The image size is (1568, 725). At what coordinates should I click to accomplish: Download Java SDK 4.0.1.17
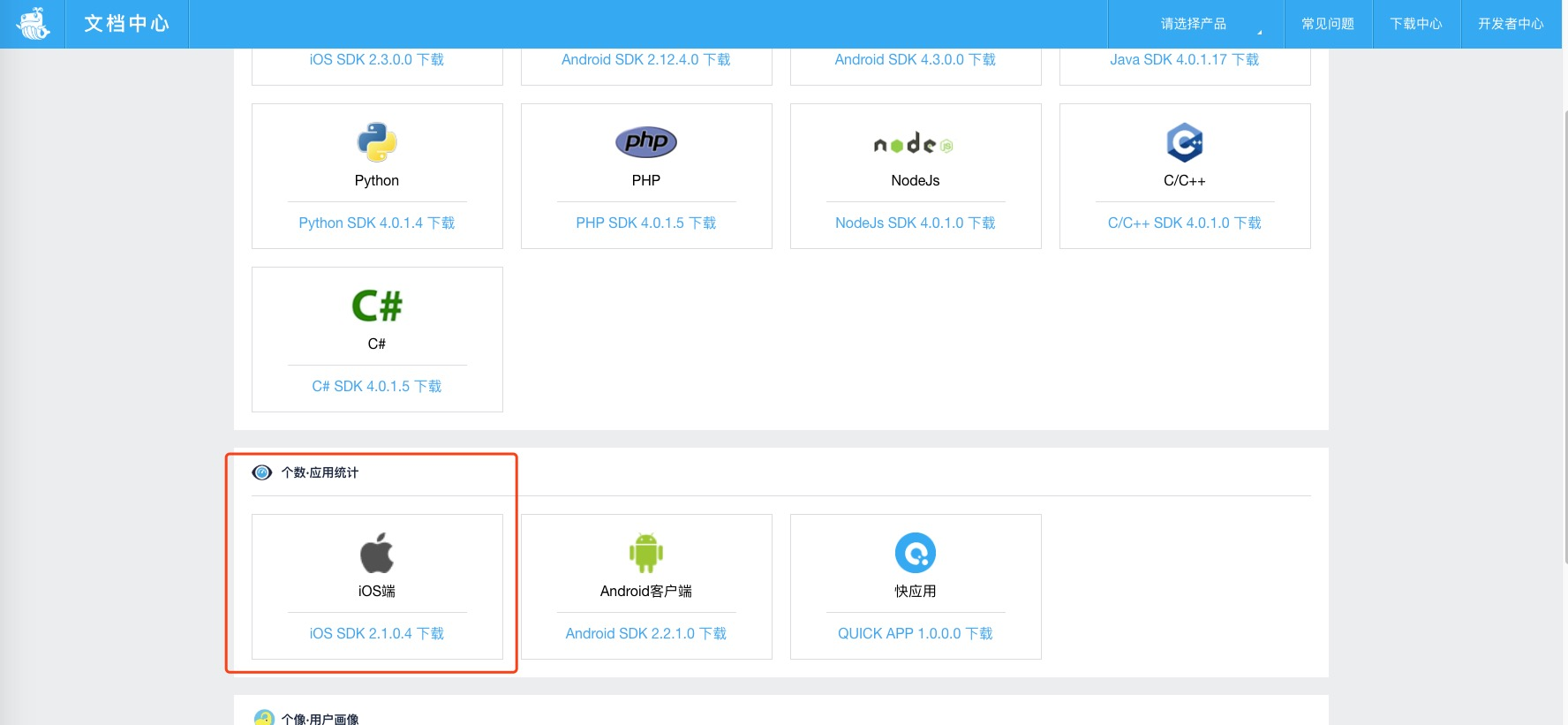pos(1185,59)
